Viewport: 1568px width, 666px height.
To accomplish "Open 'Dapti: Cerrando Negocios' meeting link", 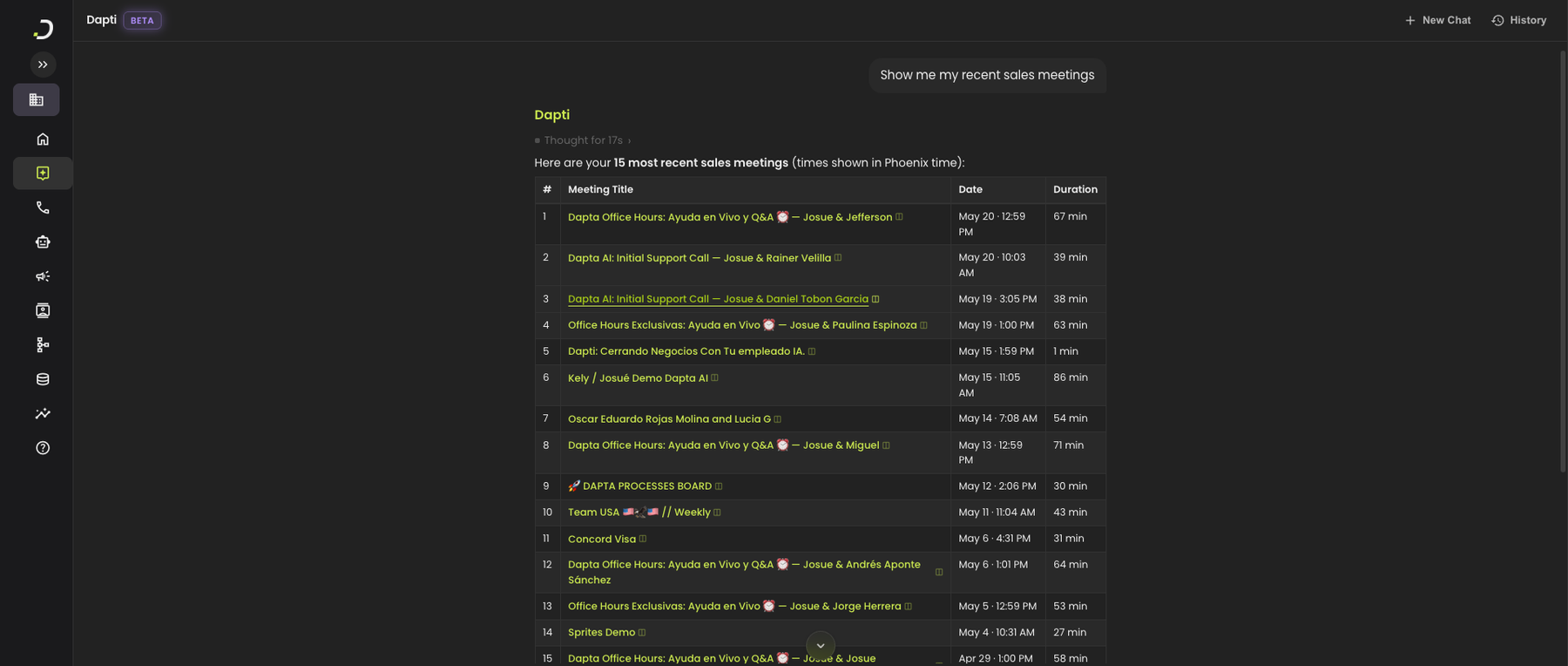I will (x=686, y=351).
